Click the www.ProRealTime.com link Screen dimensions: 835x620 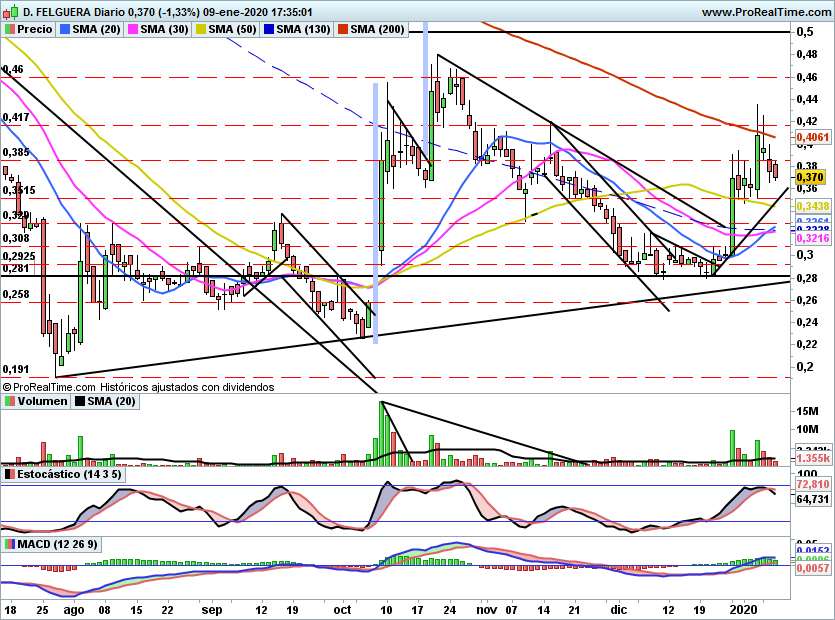(767, 12)
